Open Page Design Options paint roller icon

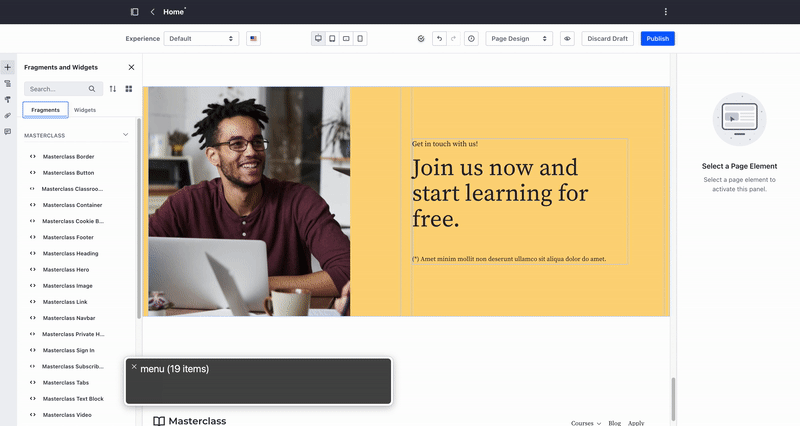8,99
